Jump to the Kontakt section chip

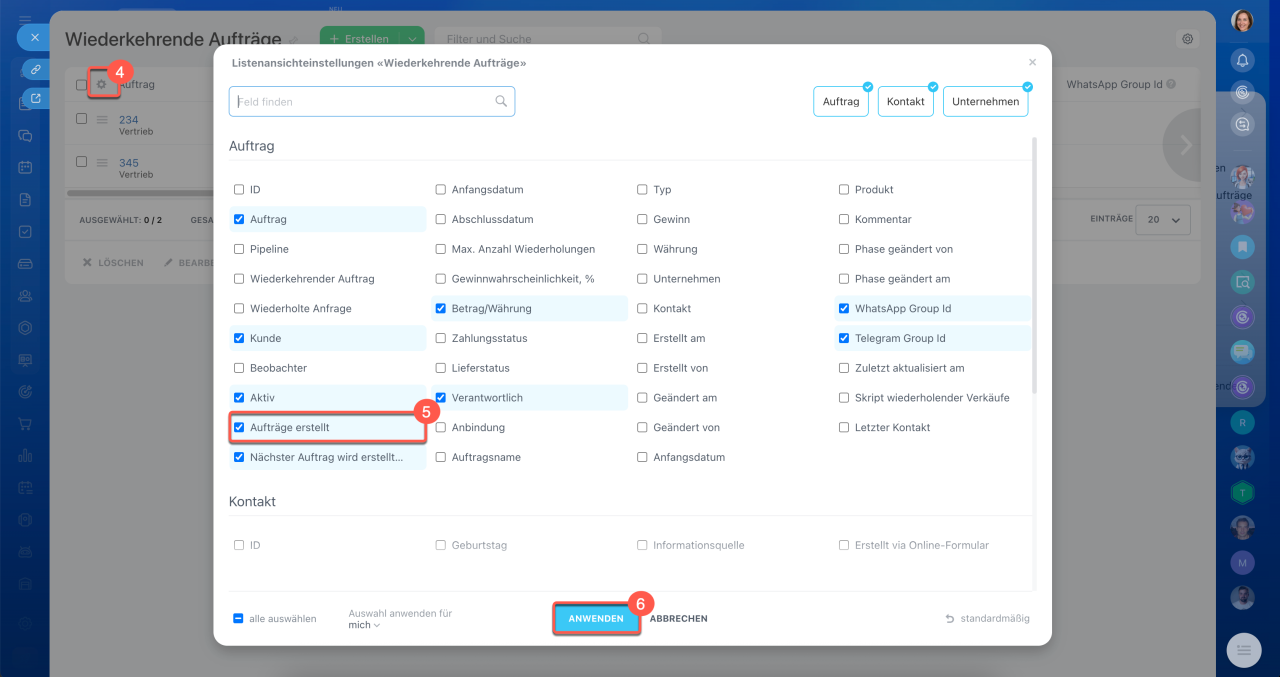(x=906, y=101)
